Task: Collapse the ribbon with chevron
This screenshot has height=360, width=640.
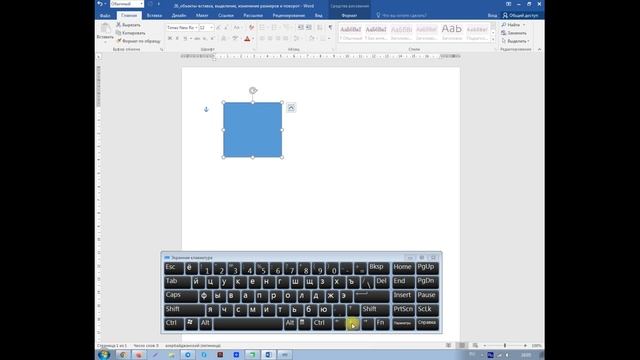Action: point(540,49)
